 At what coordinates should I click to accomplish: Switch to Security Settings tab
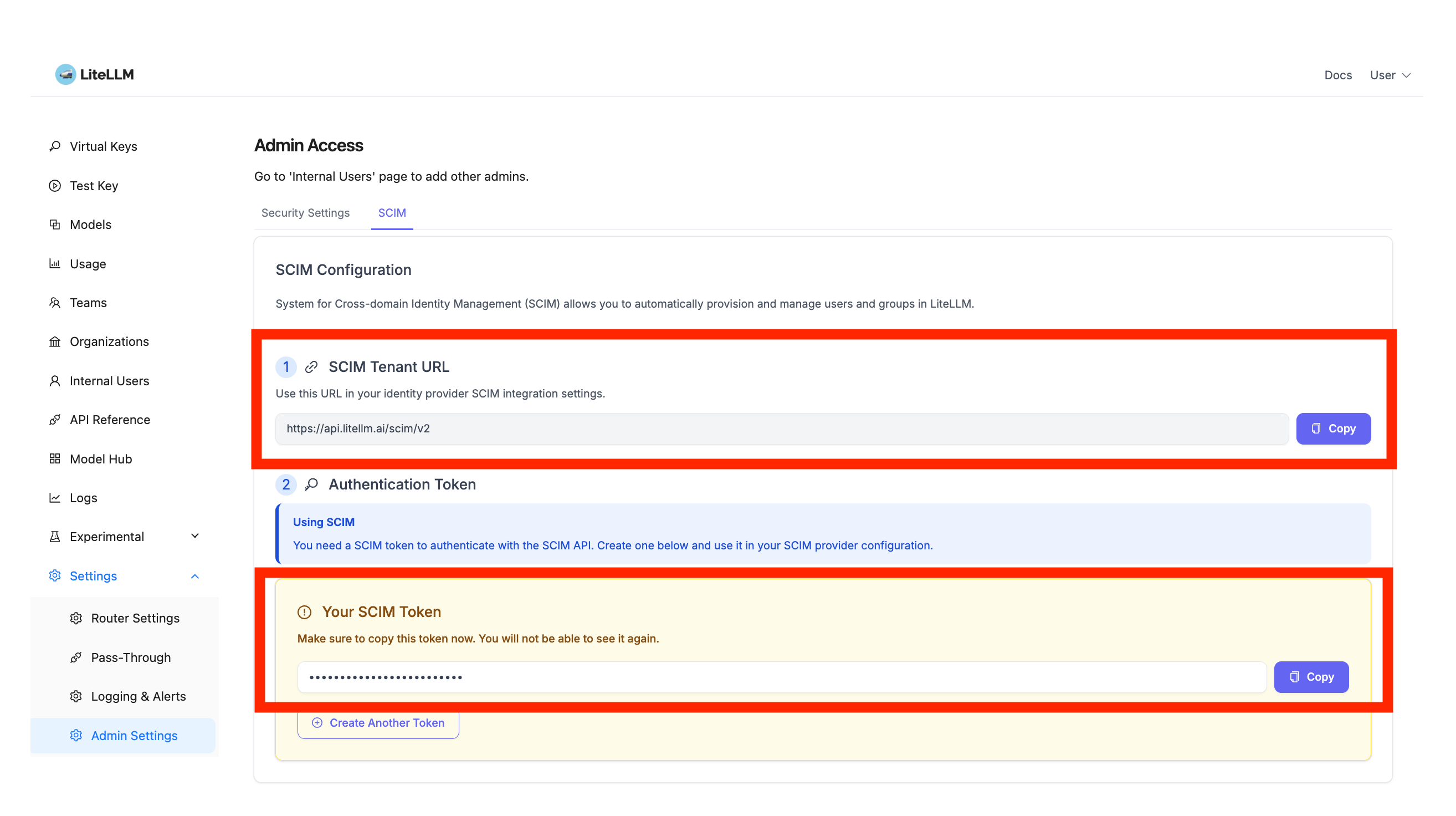(305, 213)
